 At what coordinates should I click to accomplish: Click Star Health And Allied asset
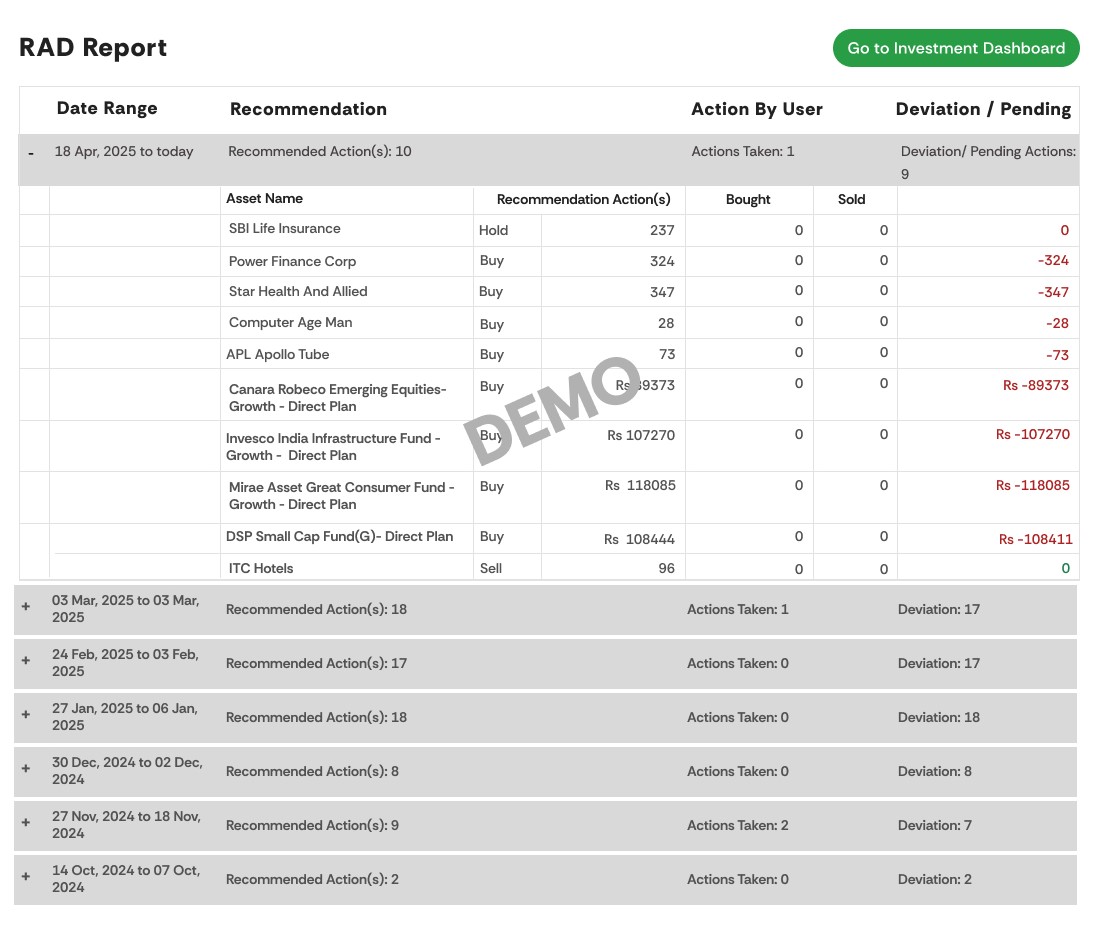coord(298,292)
